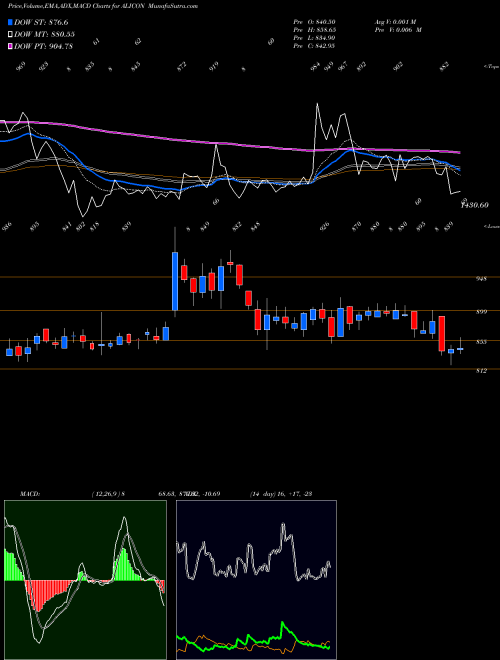Click the 812 price axis label
Viewport: 500px width, 660px height.
(x=483, y=371)
